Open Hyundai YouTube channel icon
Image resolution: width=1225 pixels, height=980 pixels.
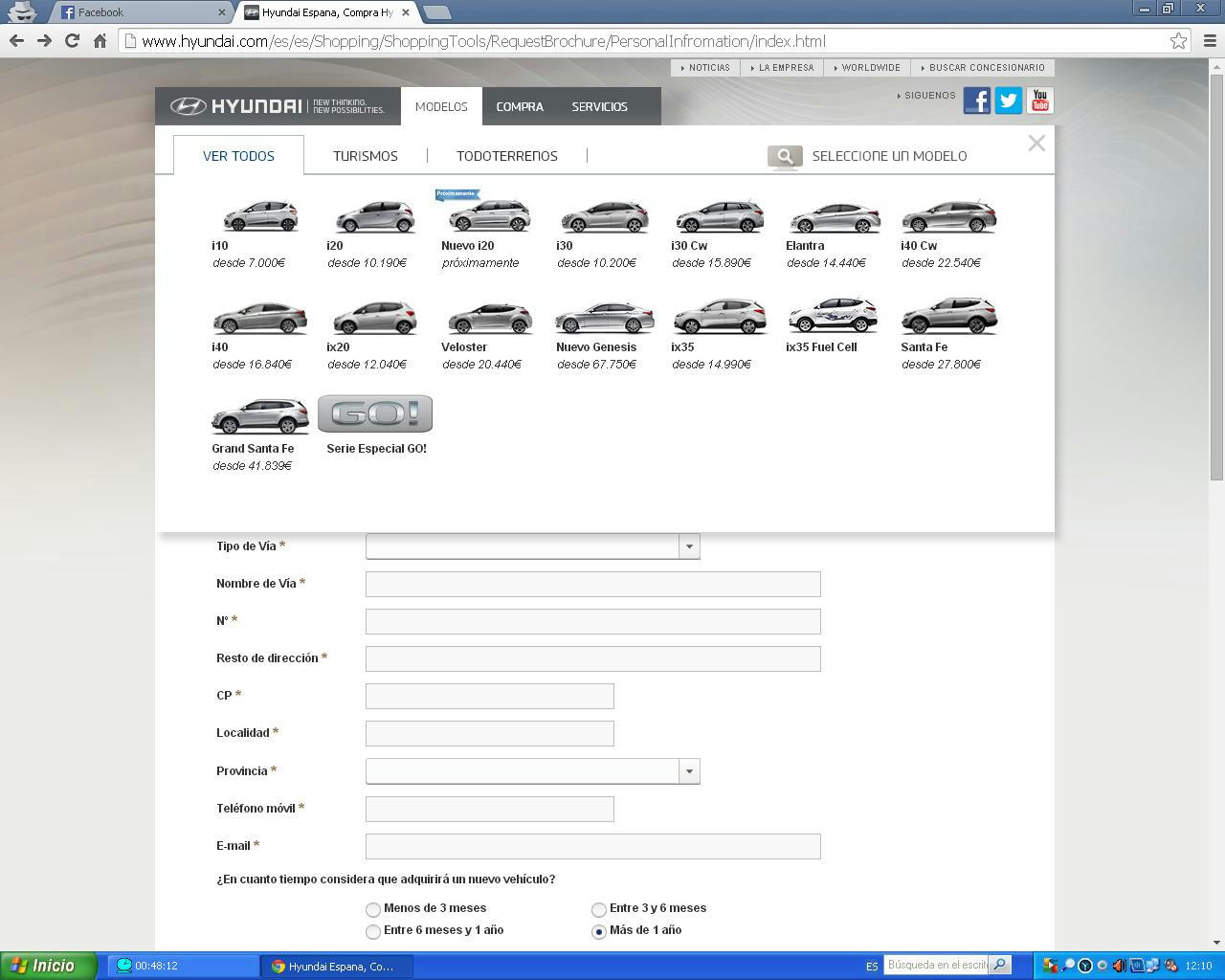point(1040,100)
